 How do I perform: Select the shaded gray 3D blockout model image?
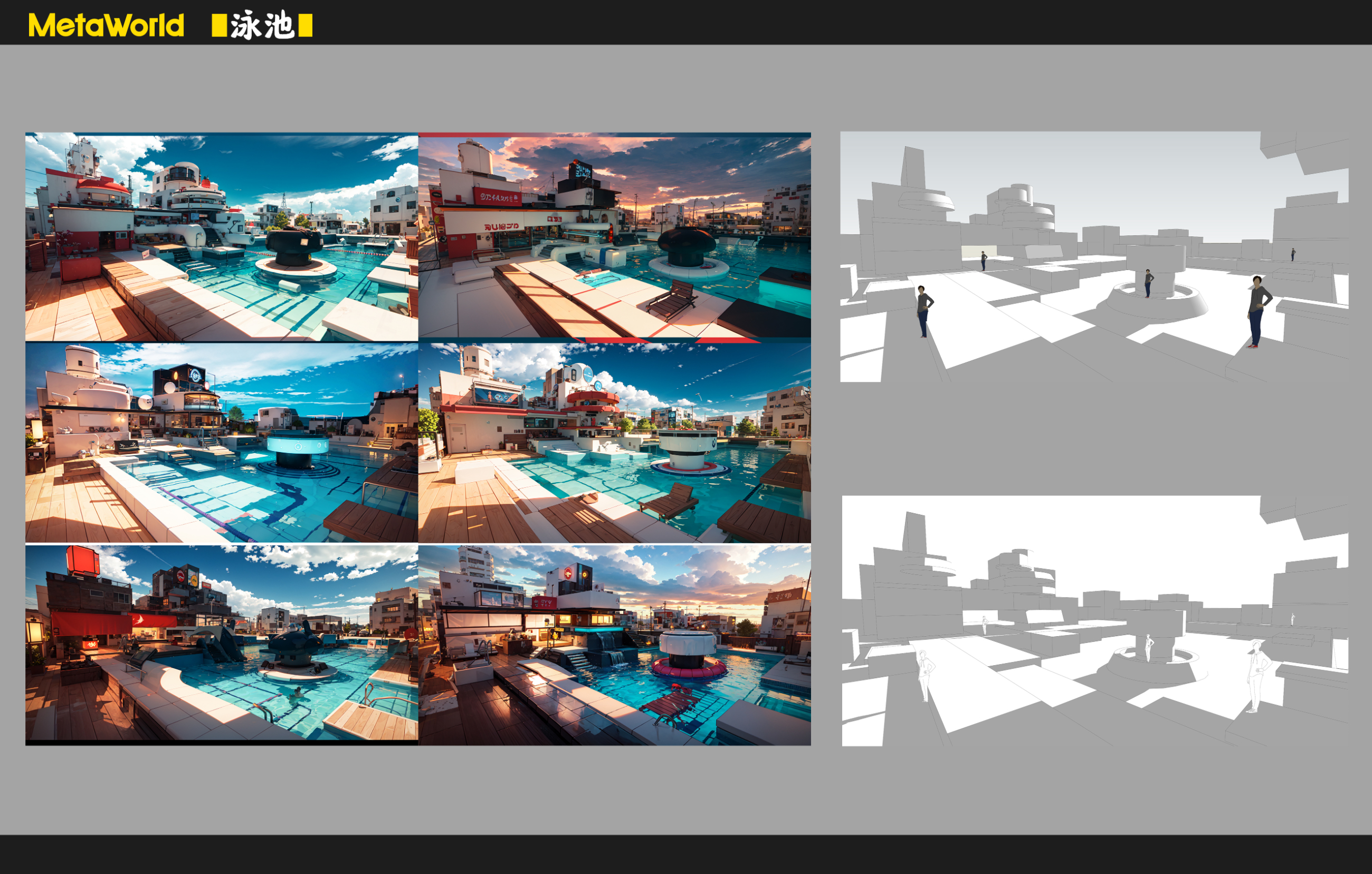[x=1094, y=257]
